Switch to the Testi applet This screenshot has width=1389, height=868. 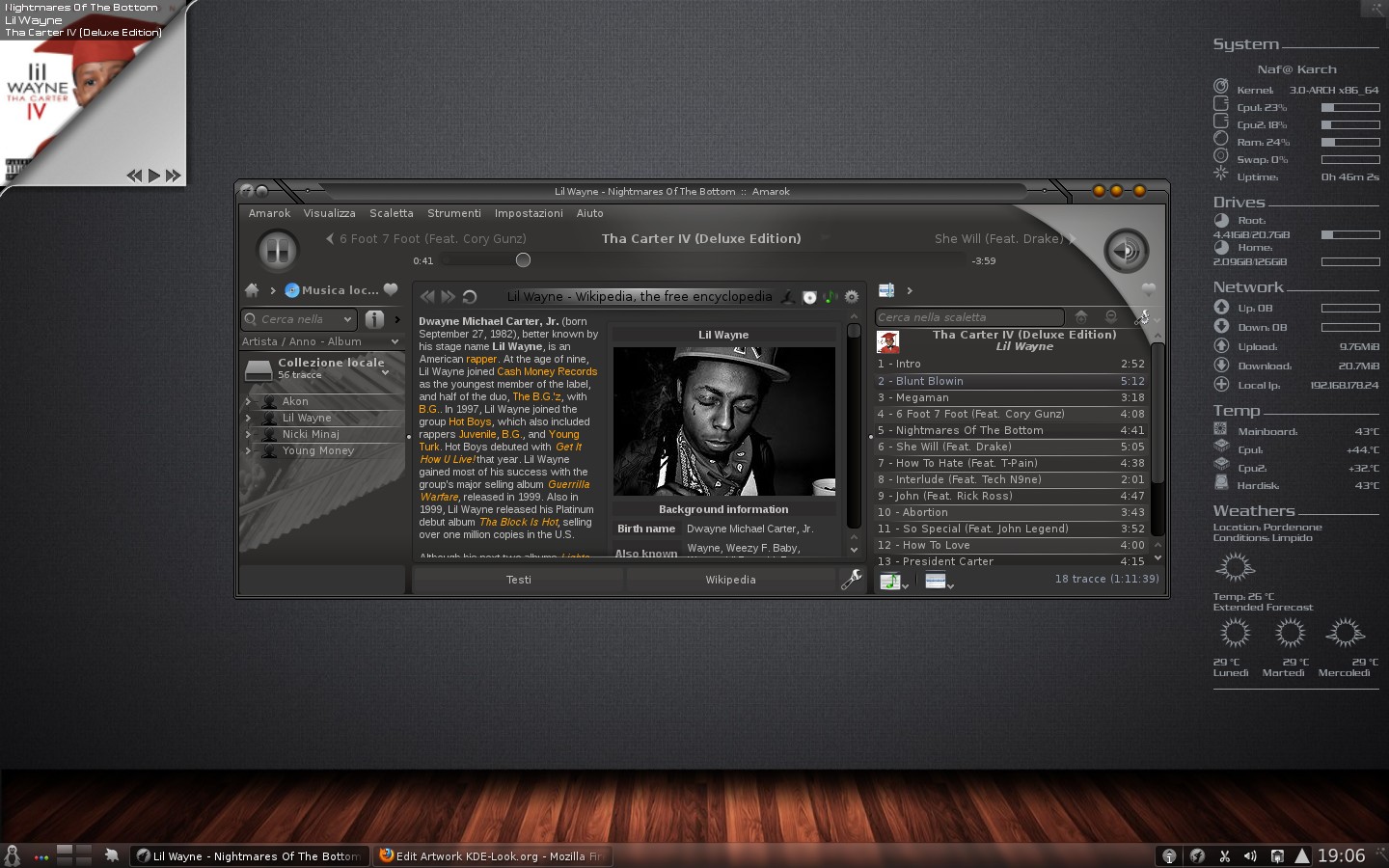click(x=518, y=580)
